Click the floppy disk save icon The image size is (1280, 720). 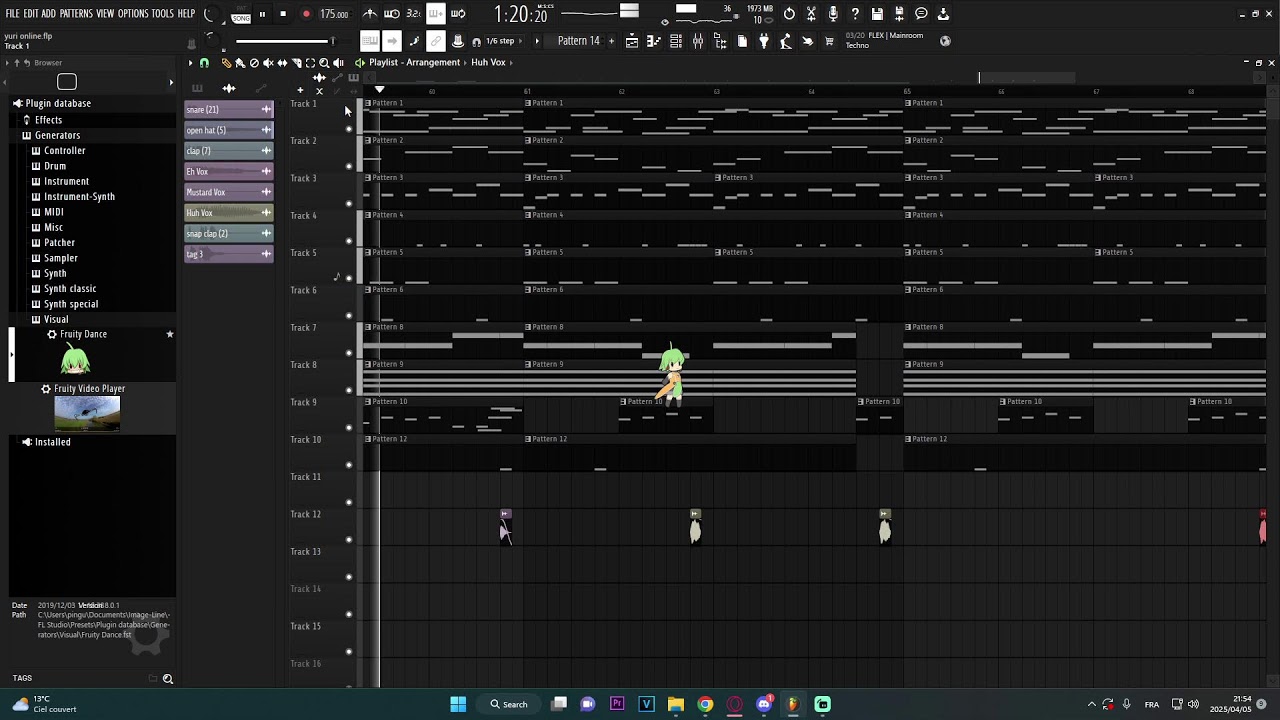click(877, 14)
